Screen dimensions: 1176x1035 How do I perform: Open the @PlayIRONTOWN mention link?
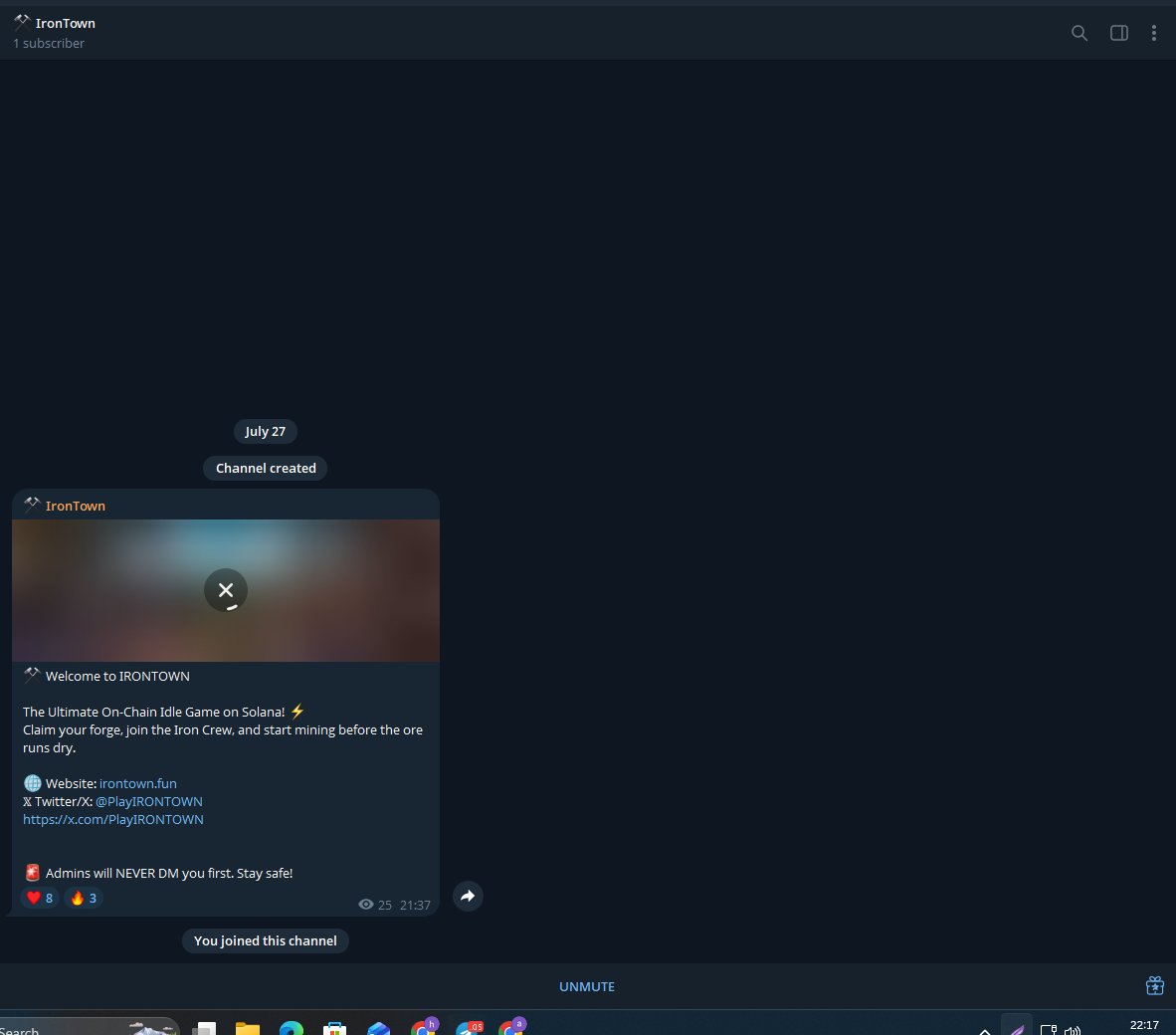click(x=149, y=802)
